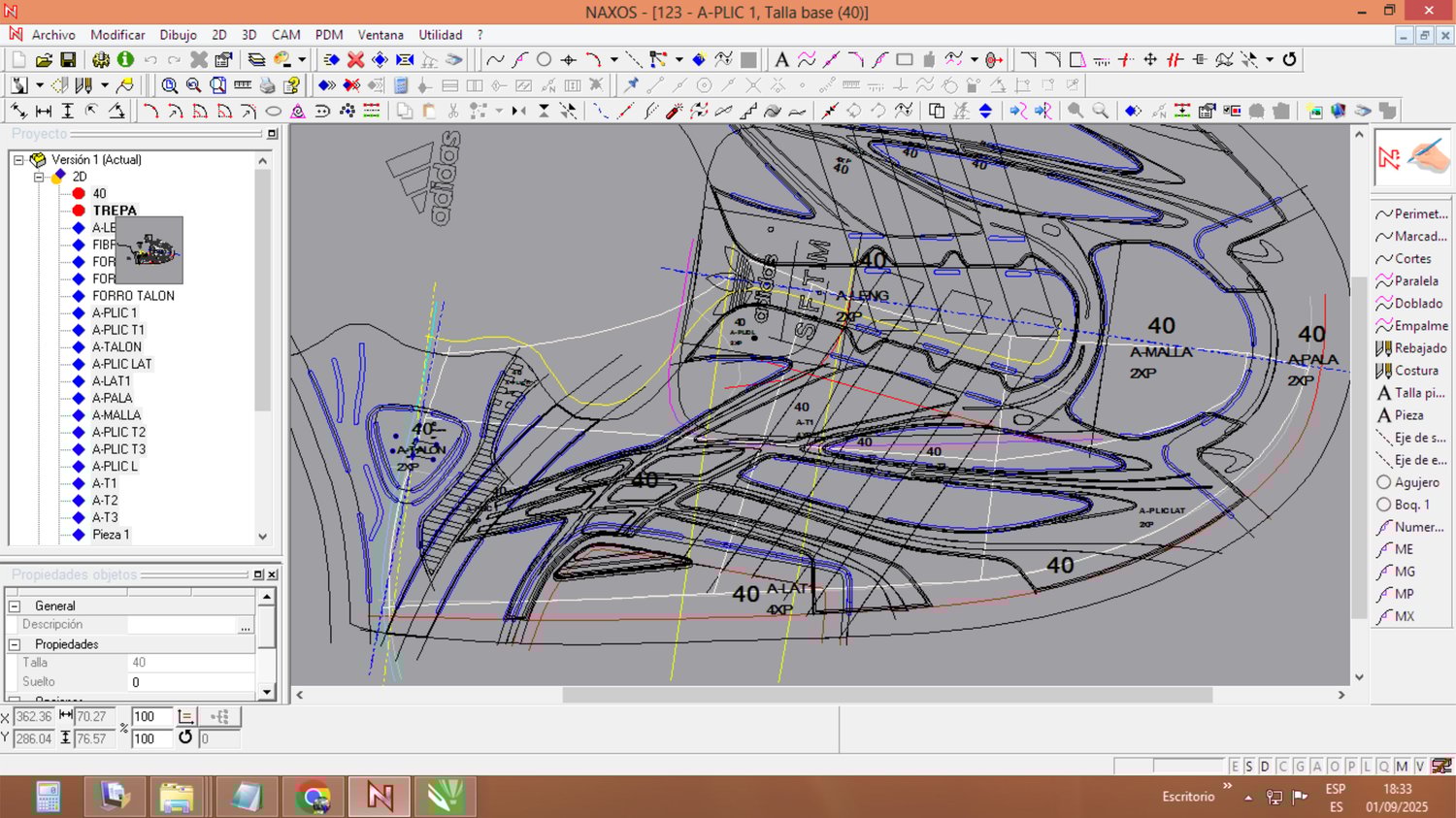Click the horizontal scrollbar under the drawing
Viewport: 1456px width, 818px height.
(x=887, y=695)
